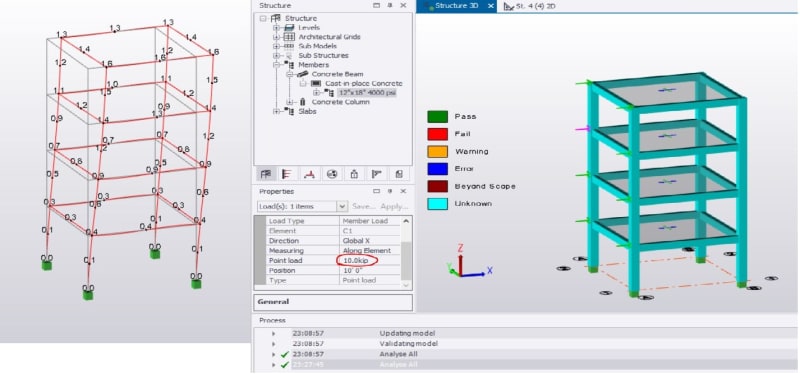This screenshot has height=374, width=800.
Task: Close the Structure 3D view tab
Action: pyautogui.click(x=490, y=6)
